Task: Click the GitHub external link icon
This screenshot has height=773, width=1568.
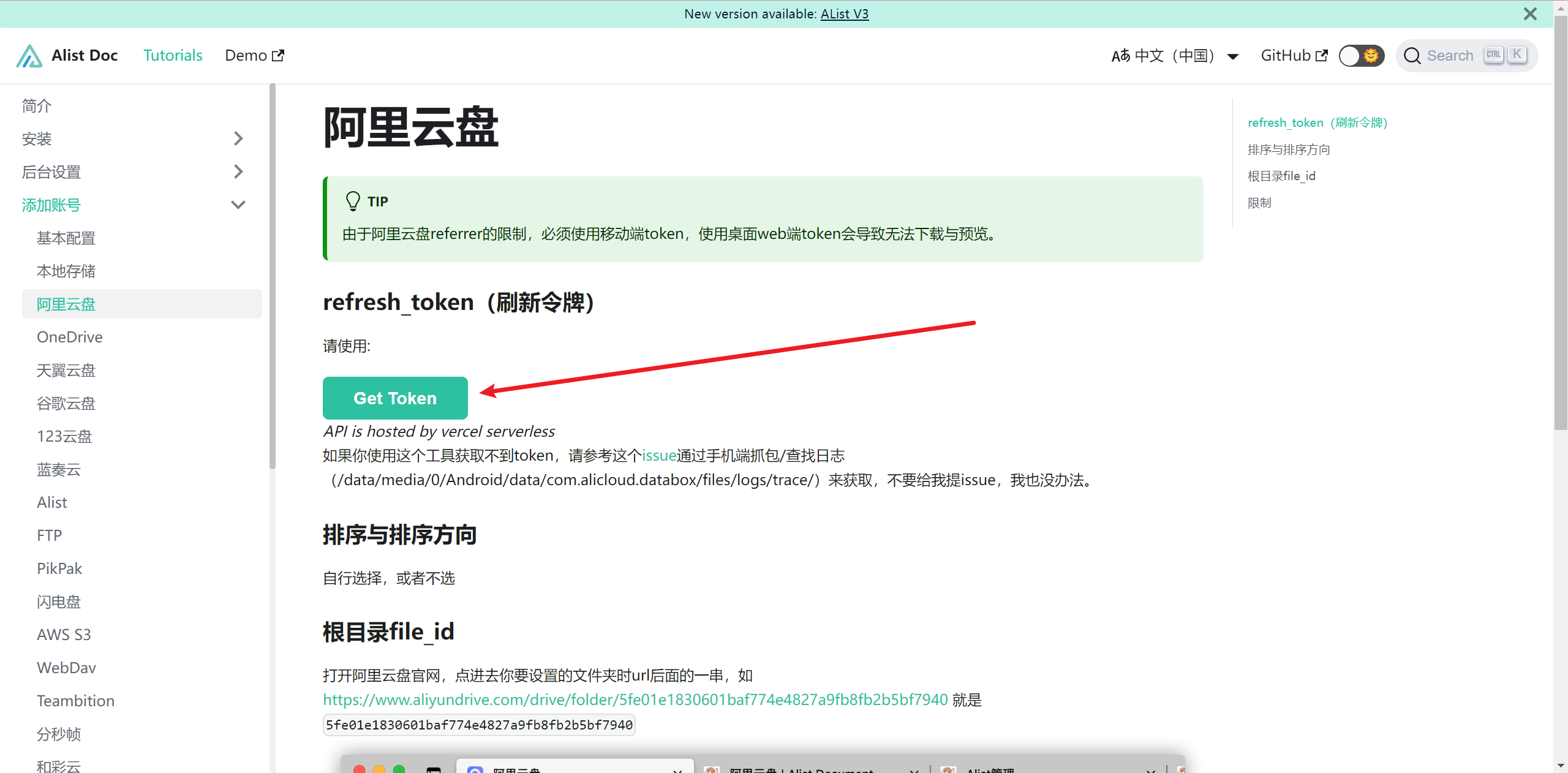Action: [1322, 56]
